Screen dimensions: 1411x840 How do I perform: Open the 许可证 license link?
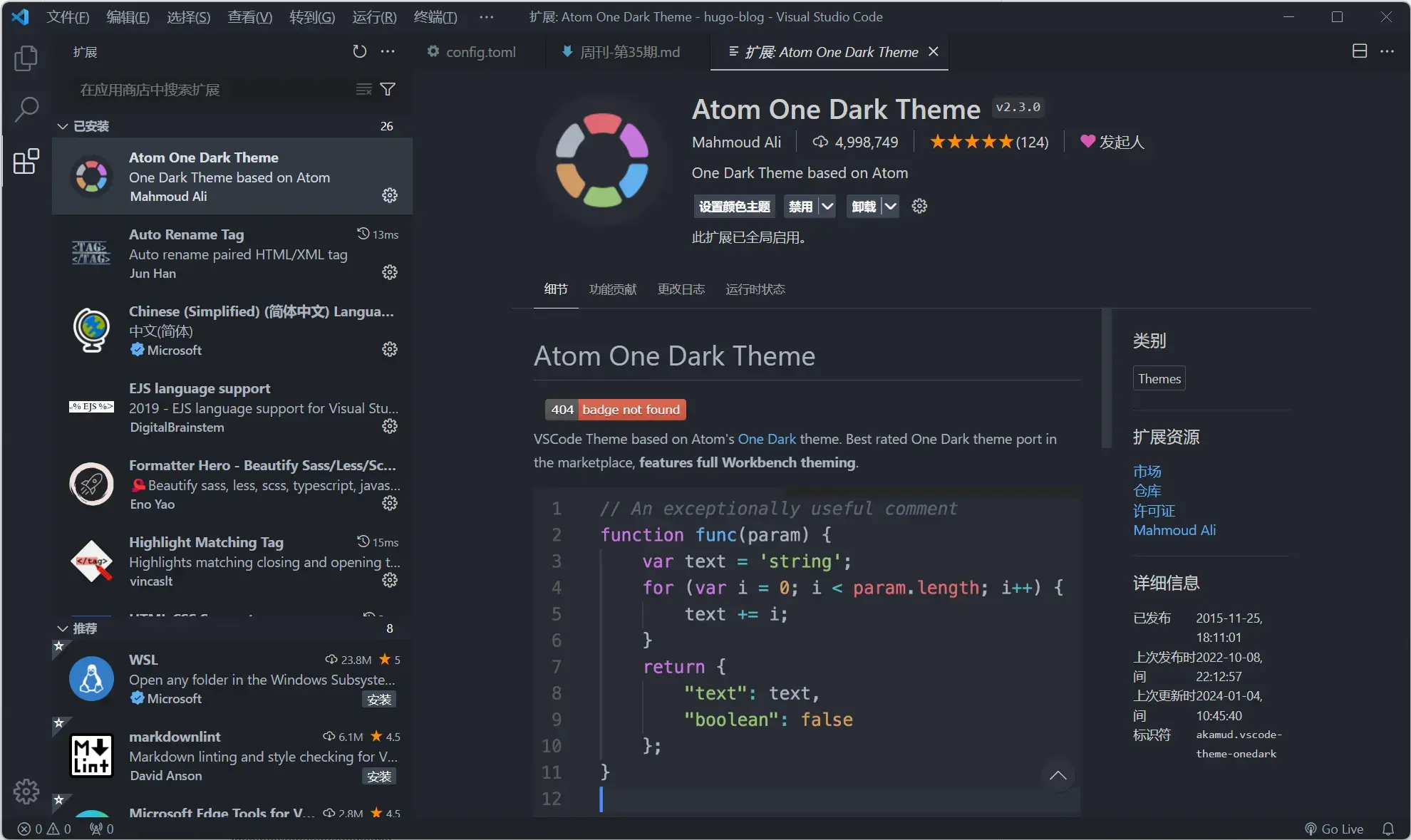click(1154, 511)
